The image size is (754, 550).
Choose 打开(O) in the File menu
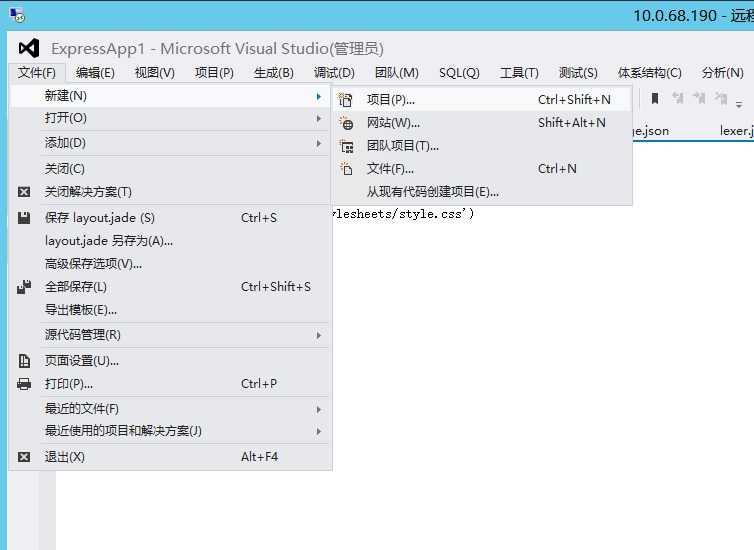point(171,118)
